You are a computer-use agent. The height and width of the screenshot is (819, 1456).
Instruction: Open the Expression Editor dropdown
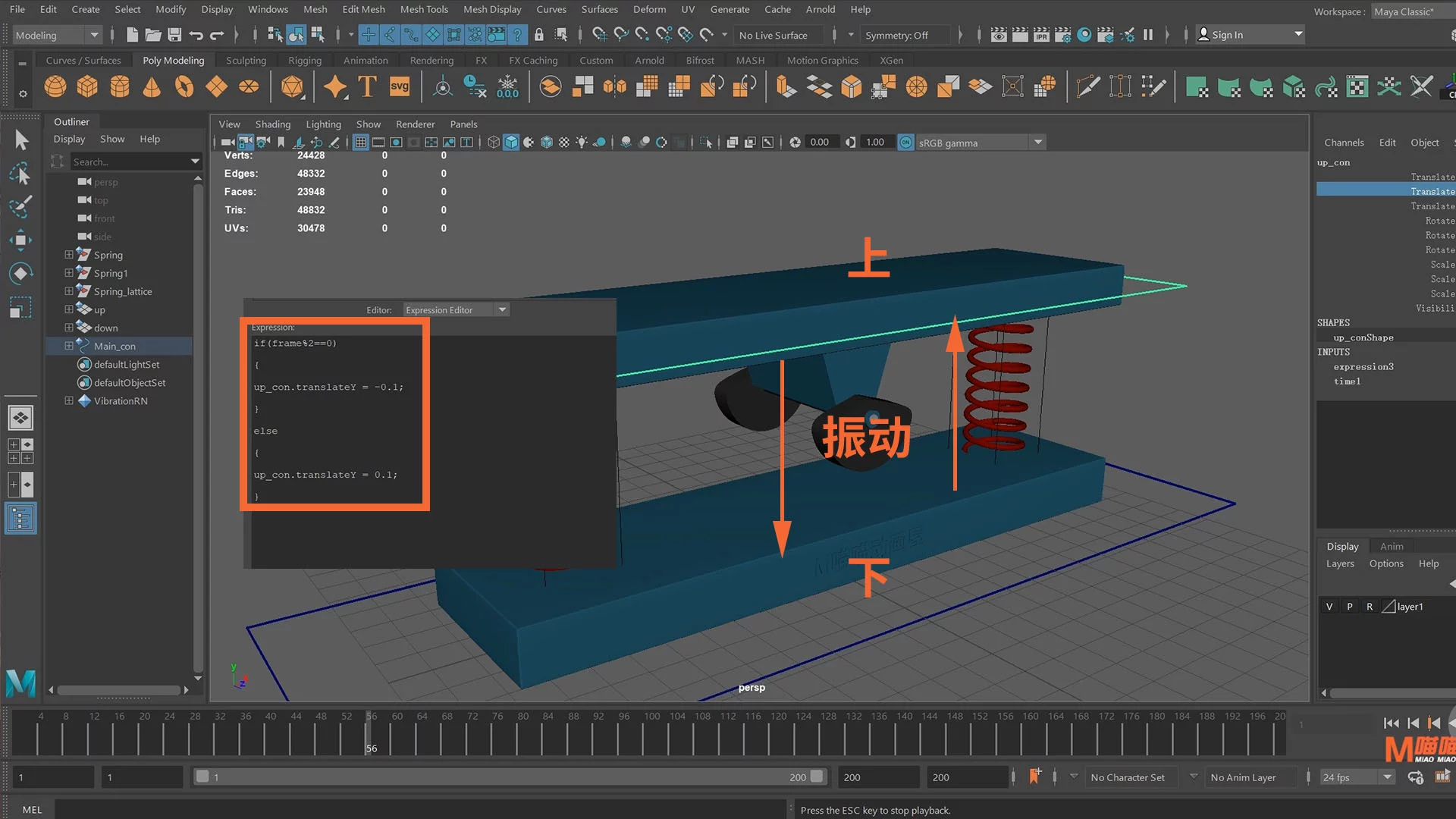click(x=456, y=310)
